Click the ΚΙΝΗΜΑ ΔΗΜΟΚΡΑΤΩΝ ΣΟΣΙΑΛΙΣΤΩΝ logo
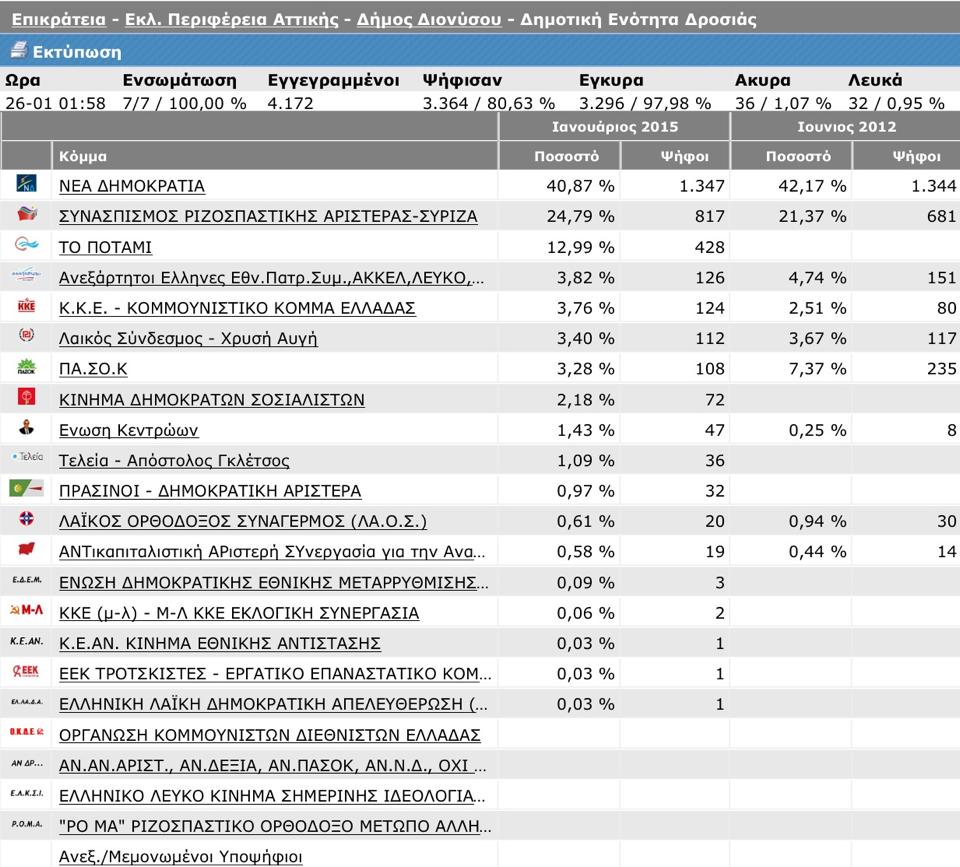The width and height of the screenshot is (960, 867). click(x=26, y=396)
